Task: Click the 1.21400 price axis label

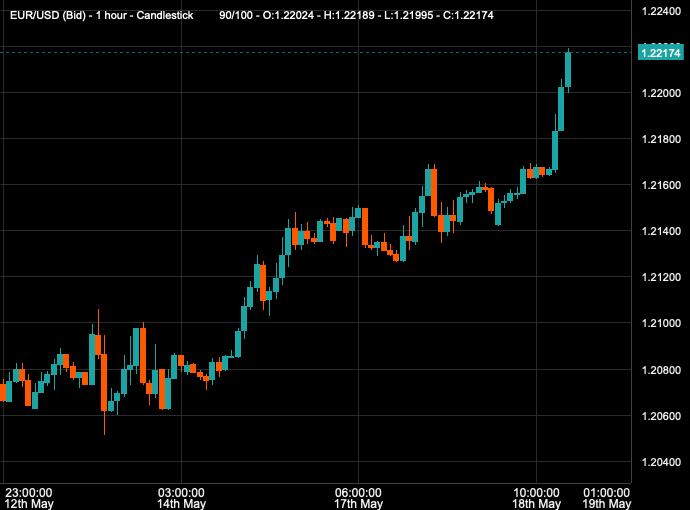Action: (x=661, y=231)
